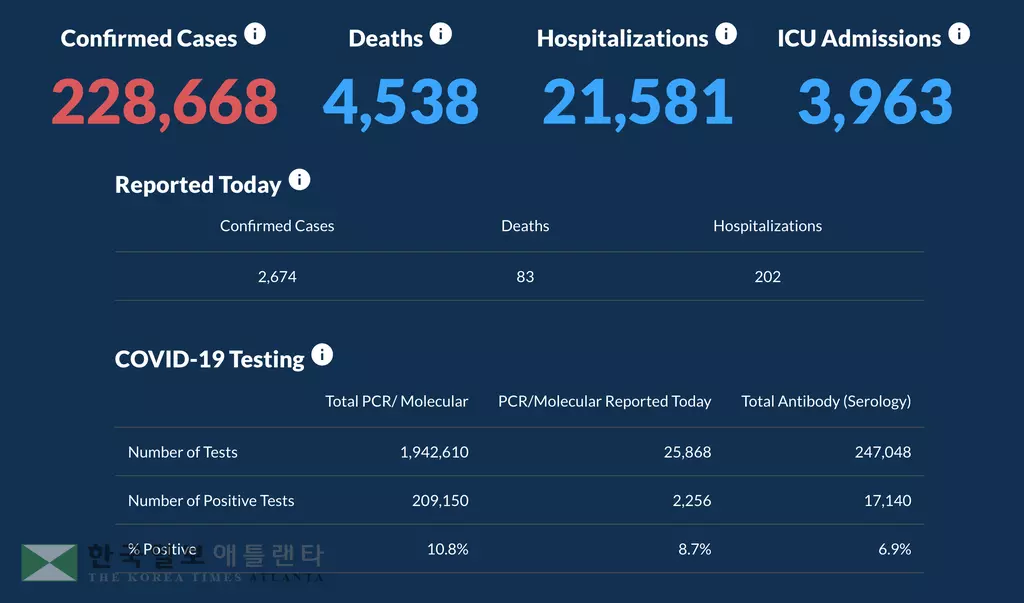Click the 202 hospitalizations reported today value
The height and width of the screenshot is (603, 1024).
(x=767, y=277)
